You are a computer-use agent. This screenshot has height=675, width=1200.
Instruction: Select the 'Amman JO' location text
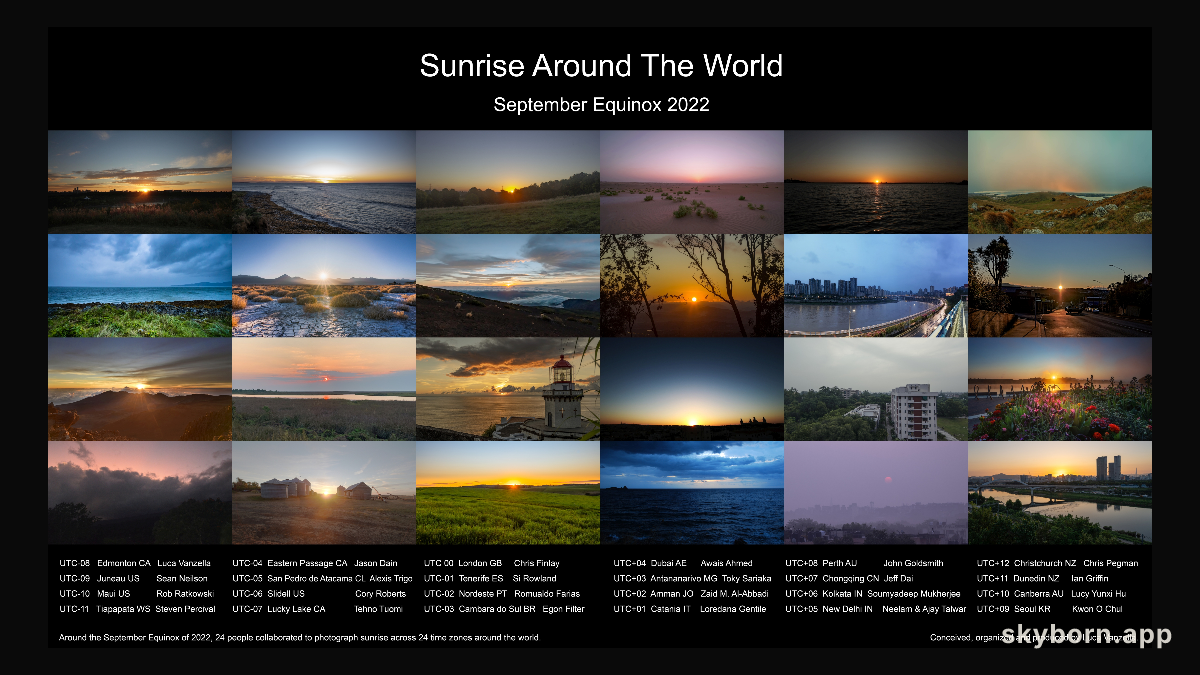(671, 593)
